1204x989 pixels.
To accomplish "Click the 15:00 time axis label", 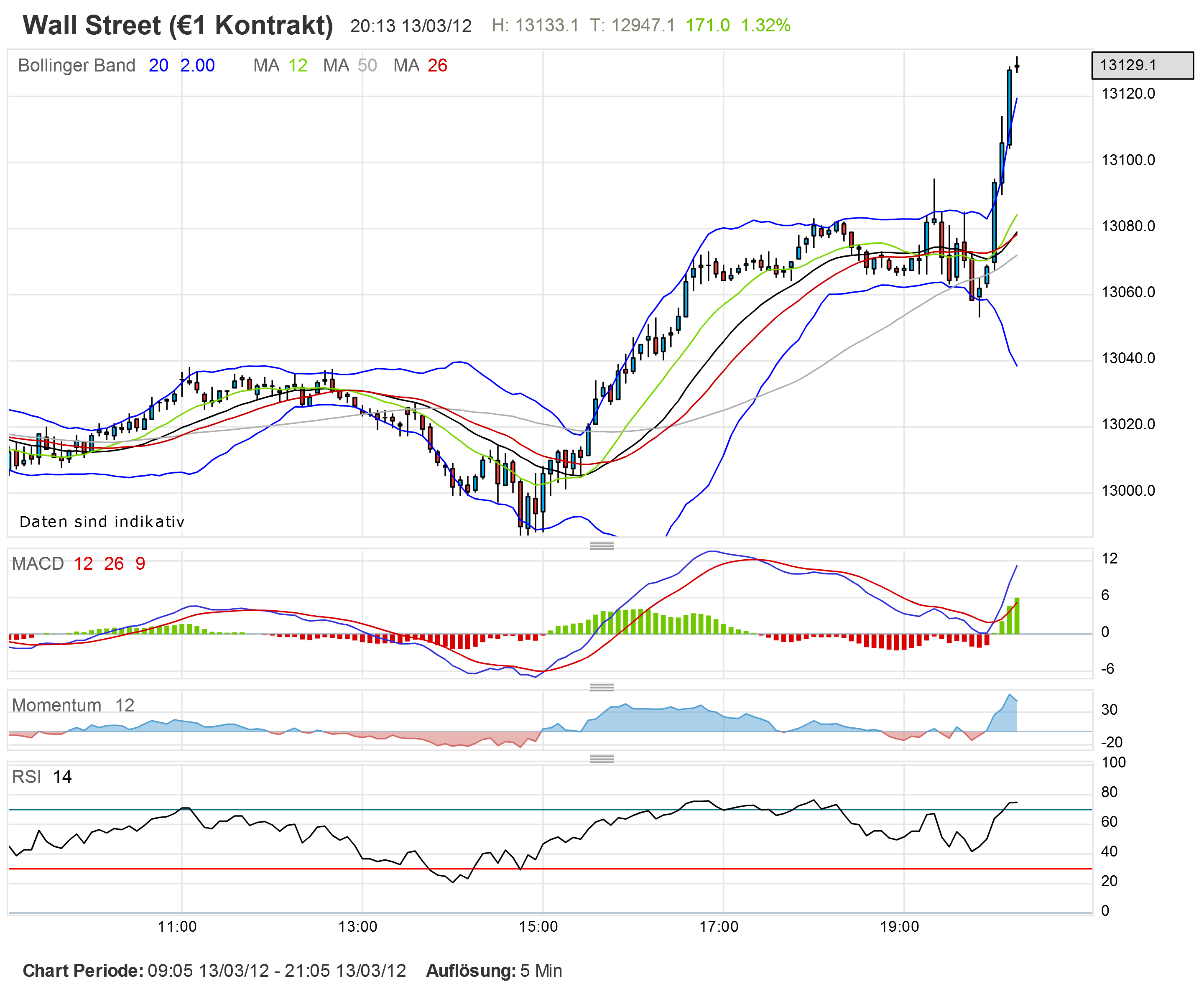I will pos(538,926).
